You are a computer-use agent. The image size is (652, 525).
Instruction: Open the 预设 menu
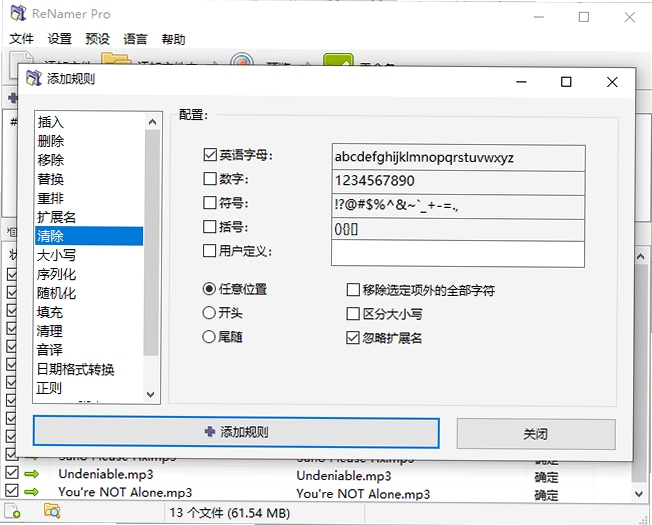tap(97, 39)
